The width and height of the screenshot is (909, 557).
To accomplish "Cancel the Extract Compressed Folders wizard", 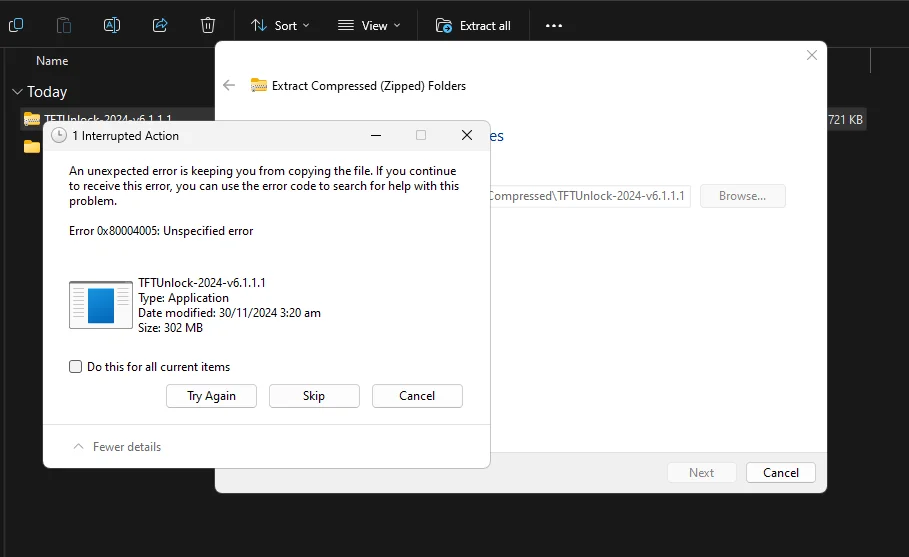I will [781, 472].
